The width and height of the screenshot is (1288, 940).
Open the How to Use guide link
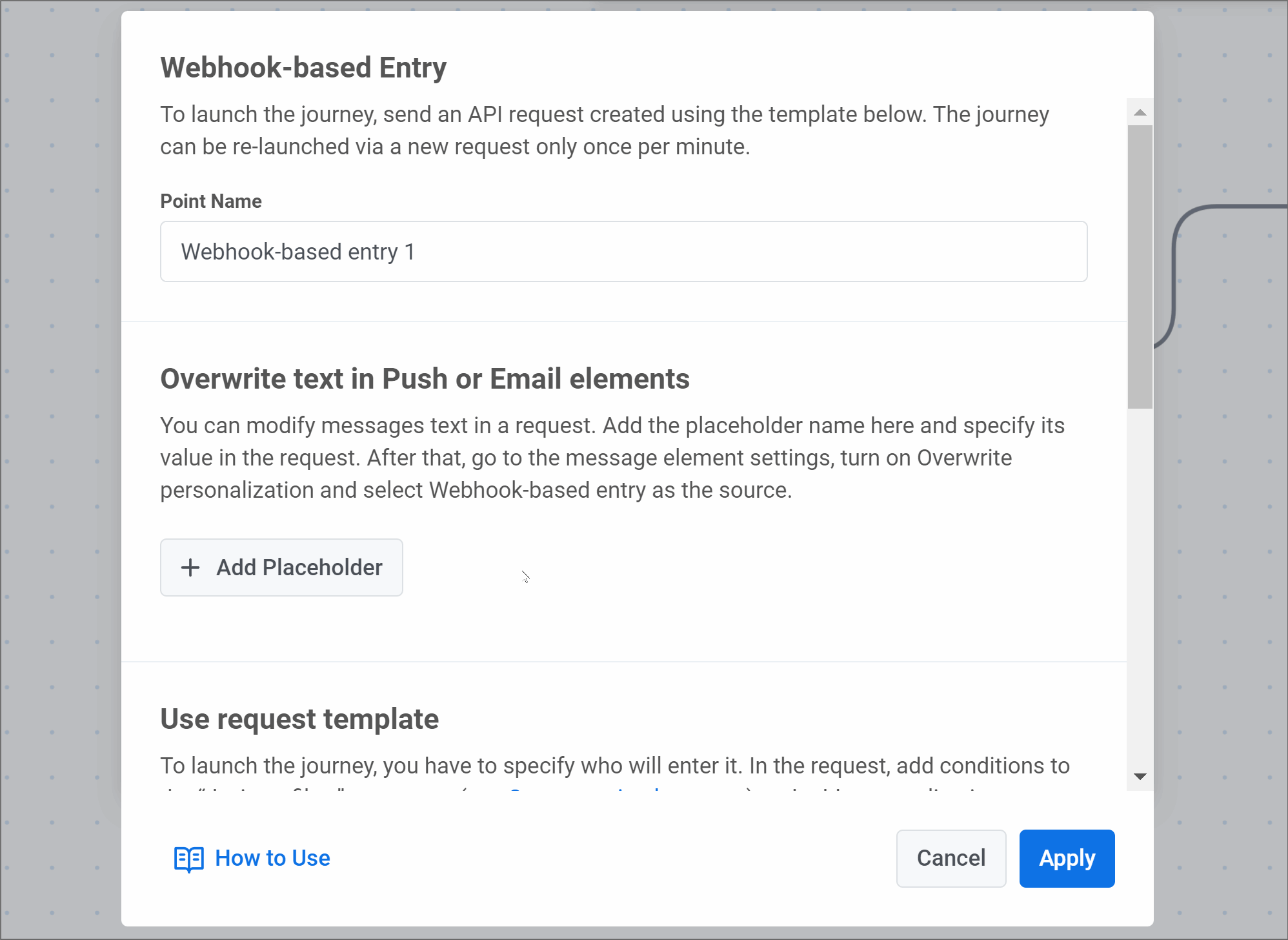pyautogui.click(x=272, y=859)
